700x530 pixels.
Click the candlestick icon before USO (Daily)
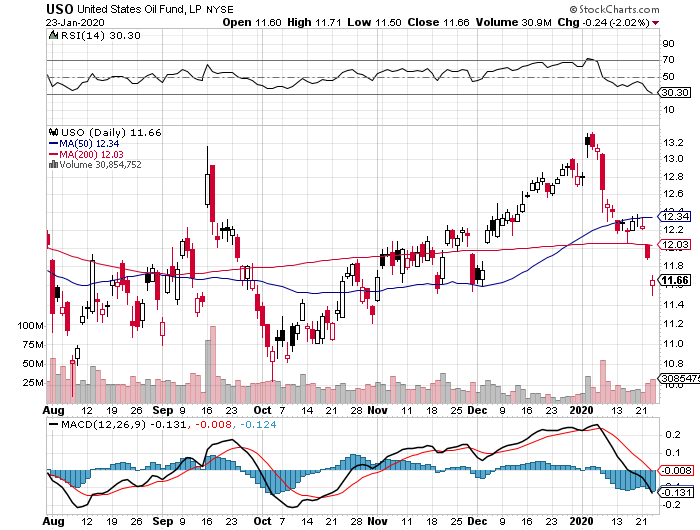point(53,132)
